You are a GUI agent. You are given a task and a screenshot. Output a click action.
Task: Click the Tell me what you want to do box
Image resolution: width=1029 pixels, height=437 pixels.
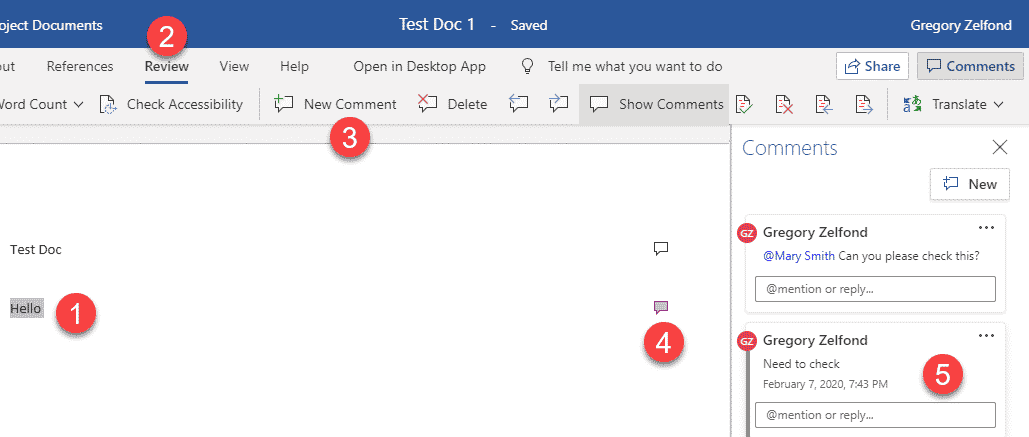click(635, 66)
